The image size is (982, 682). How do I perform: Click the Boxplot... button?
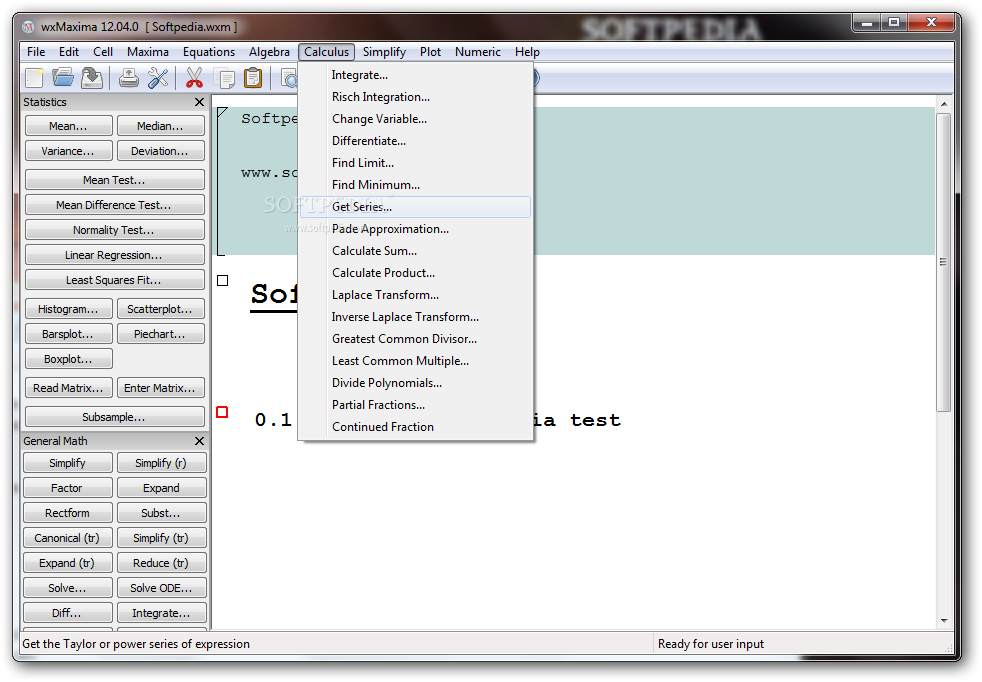coord(69,359)
